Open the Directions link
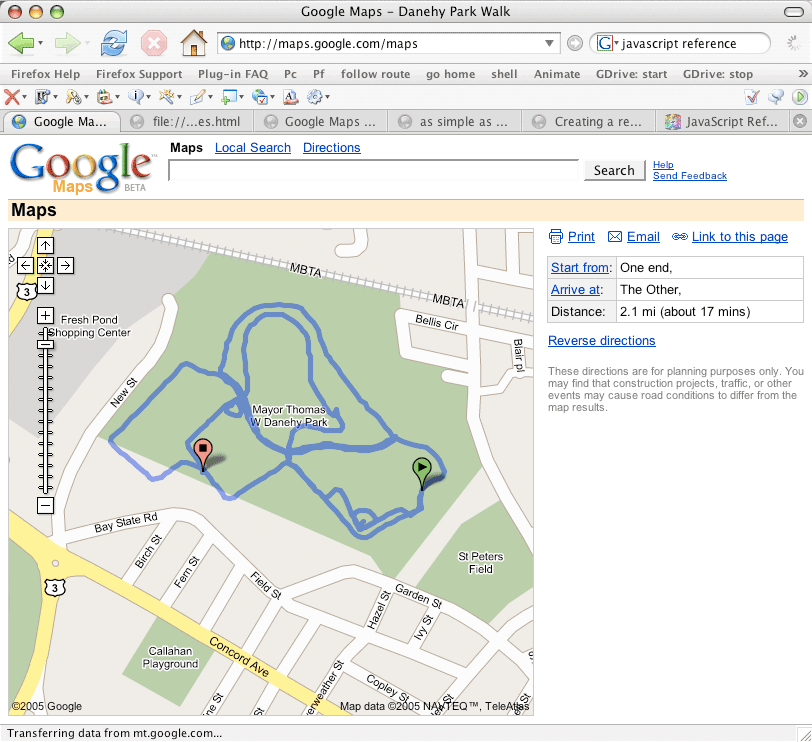This screenshot has width=812, height=742. pyautogui.click(x=331, y=148)
